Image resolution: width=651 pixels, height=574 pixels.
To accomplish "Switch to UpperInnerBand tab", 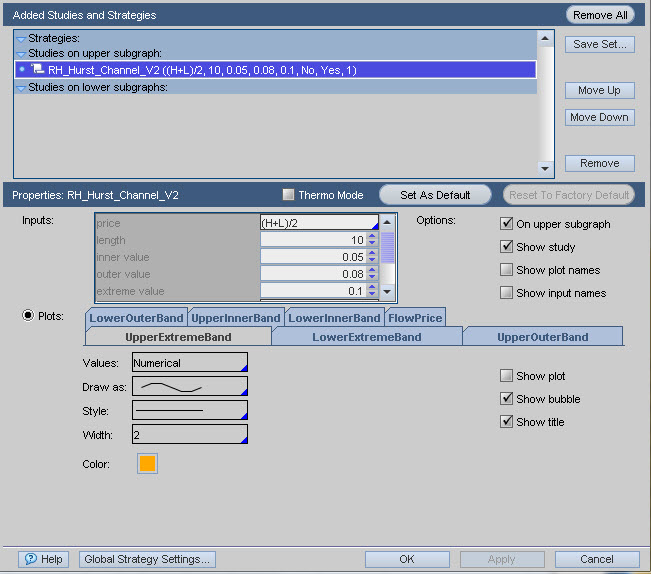I will pos(236,318).
